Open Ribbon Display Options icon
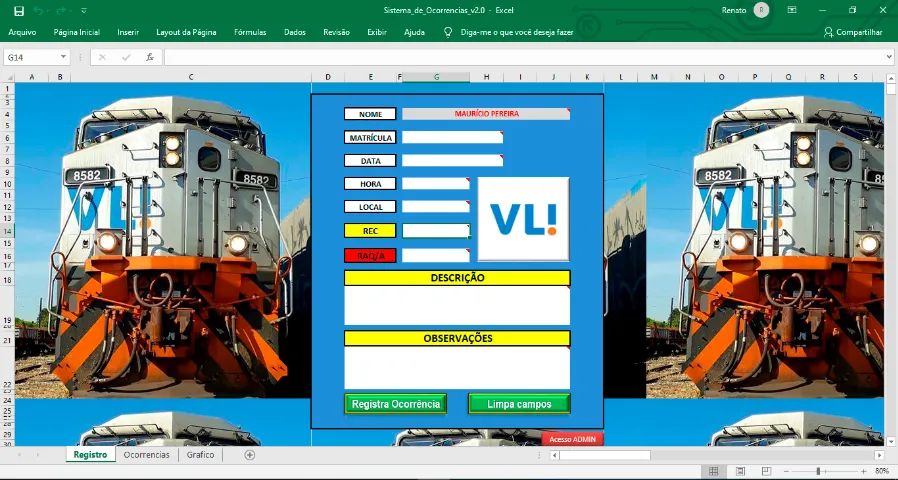Image resolution: width=898 pixels, height=480 pixels. (x=792, y=10)
